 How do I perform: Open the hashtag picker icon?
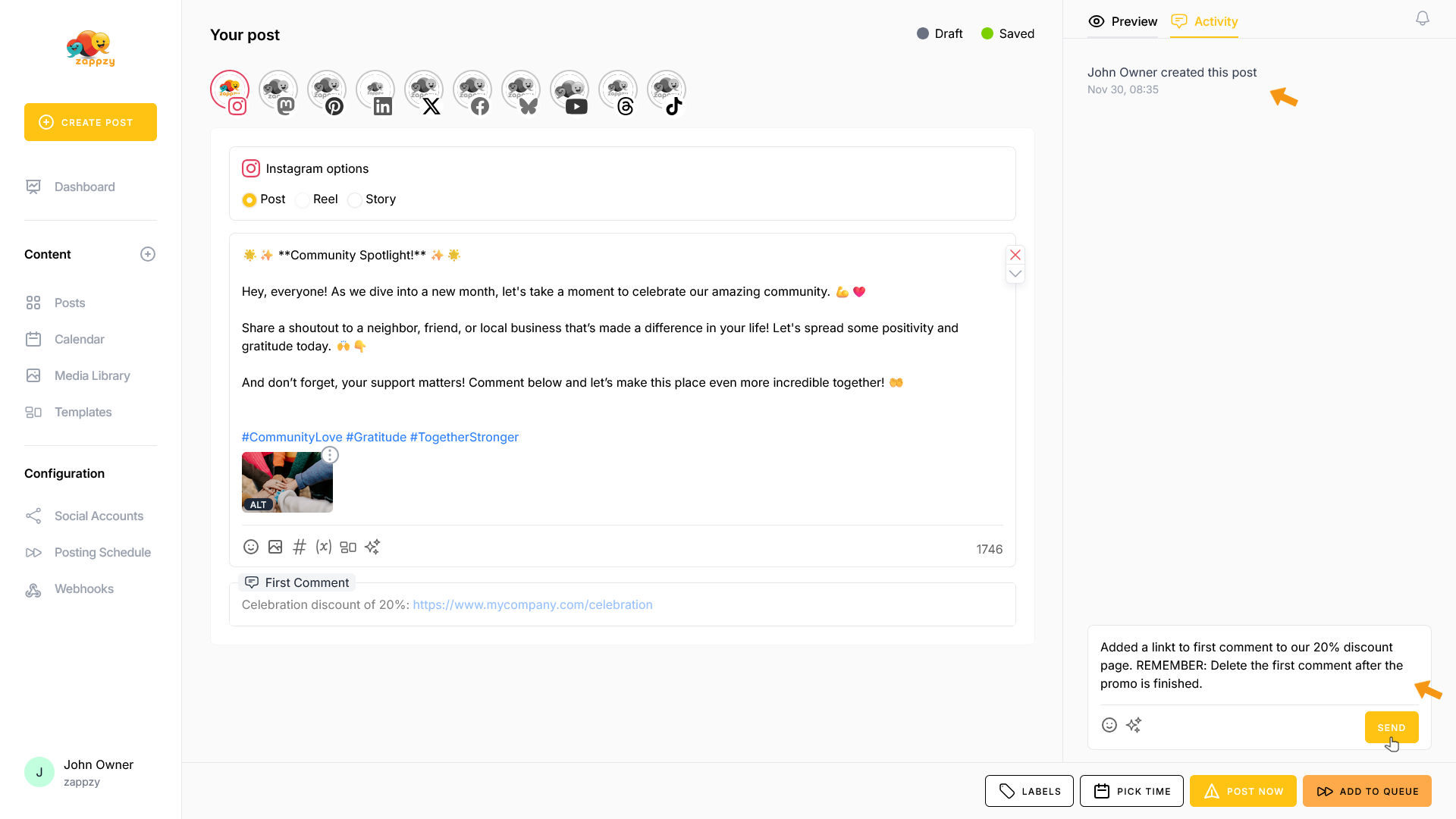300,547
